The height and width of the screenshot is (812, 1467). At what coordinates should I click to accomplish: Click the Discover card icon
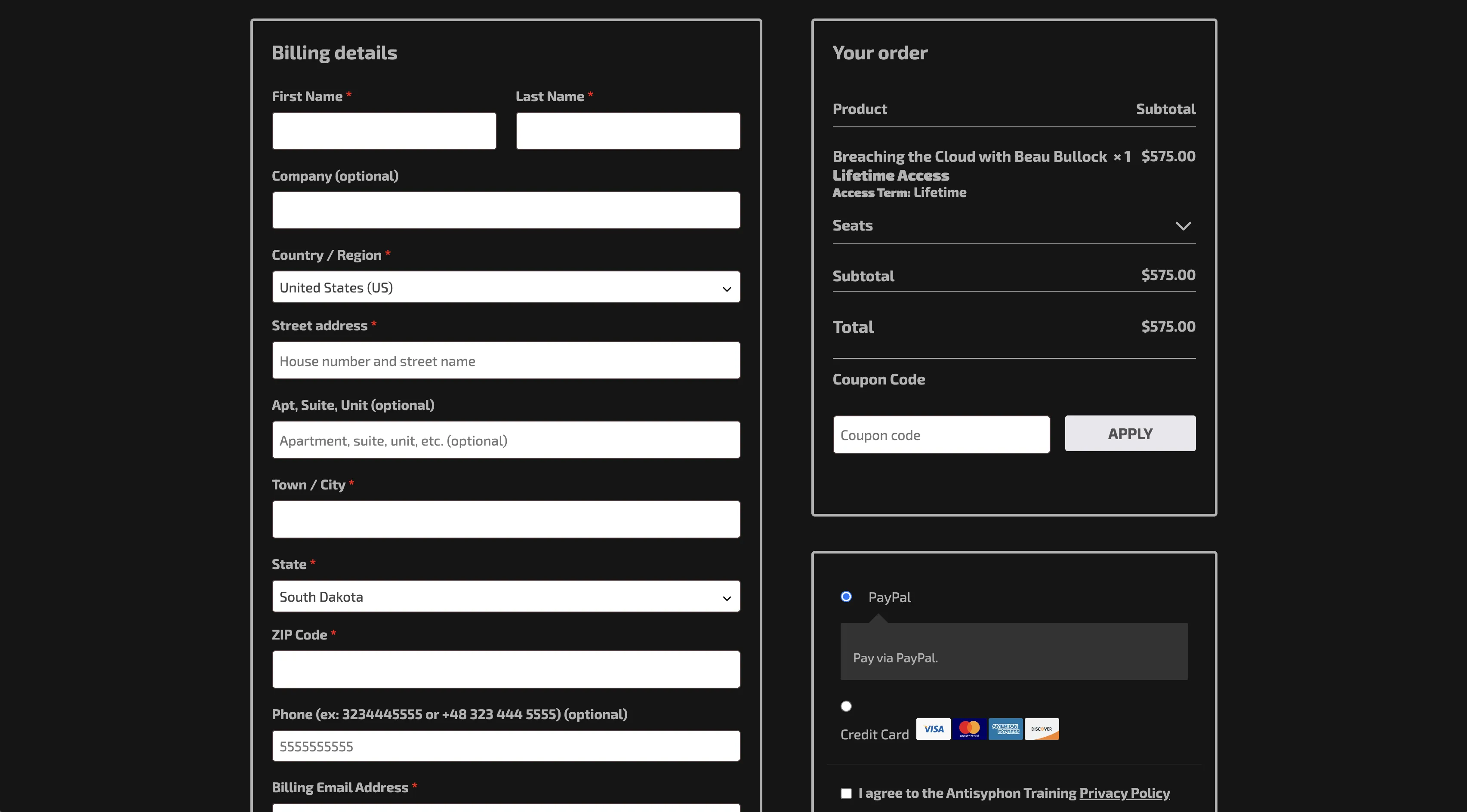click(1042, 729)
